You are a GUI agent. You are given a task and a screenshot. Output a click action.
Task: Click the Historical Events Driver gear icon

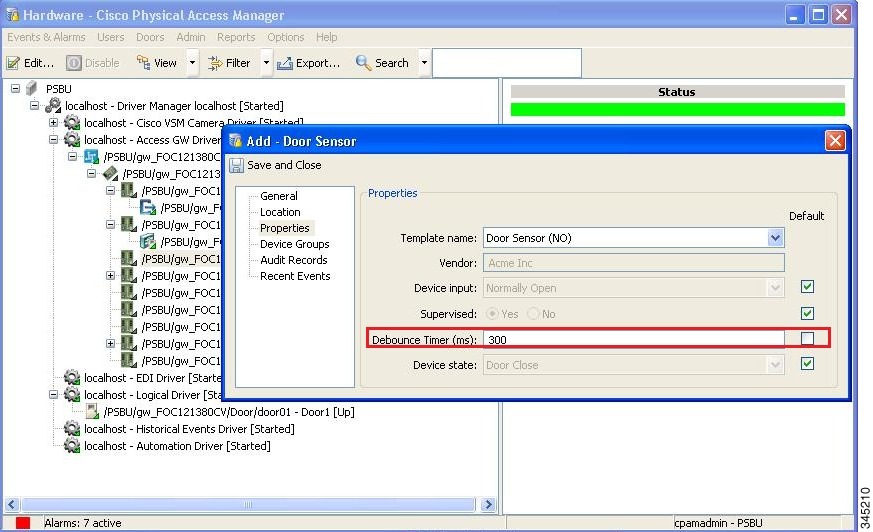point(72,428)
